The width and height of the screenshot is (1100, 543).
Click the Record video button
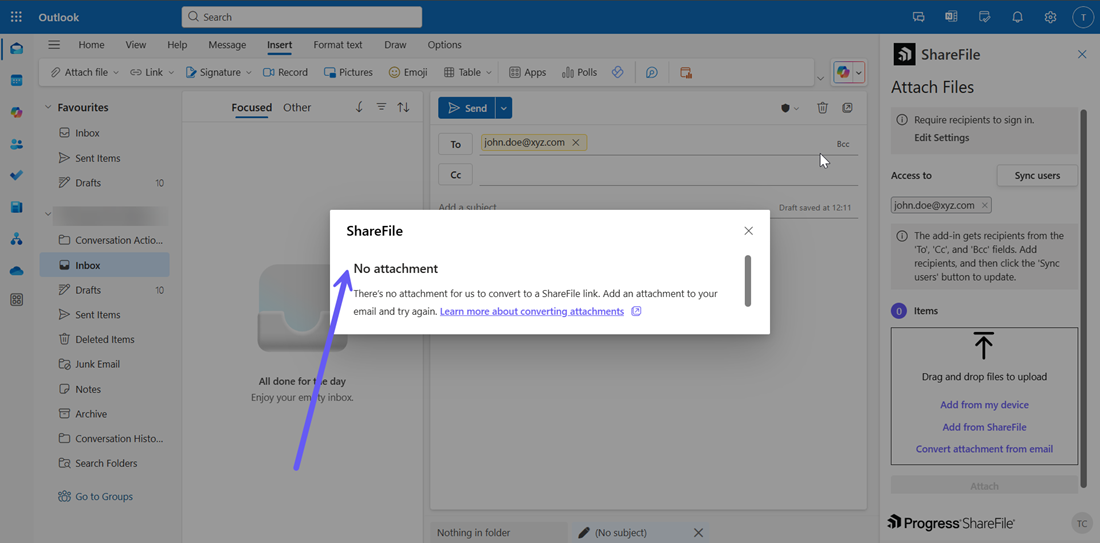(285, 72)
